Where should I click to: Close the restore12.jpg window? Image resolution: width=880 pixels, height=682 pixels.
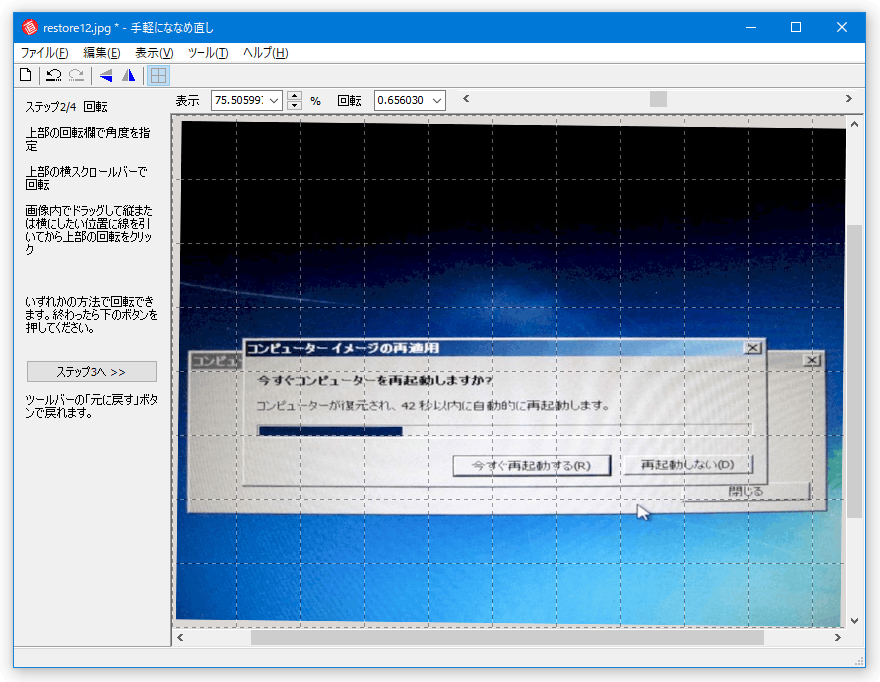click(x=842, y=27)
